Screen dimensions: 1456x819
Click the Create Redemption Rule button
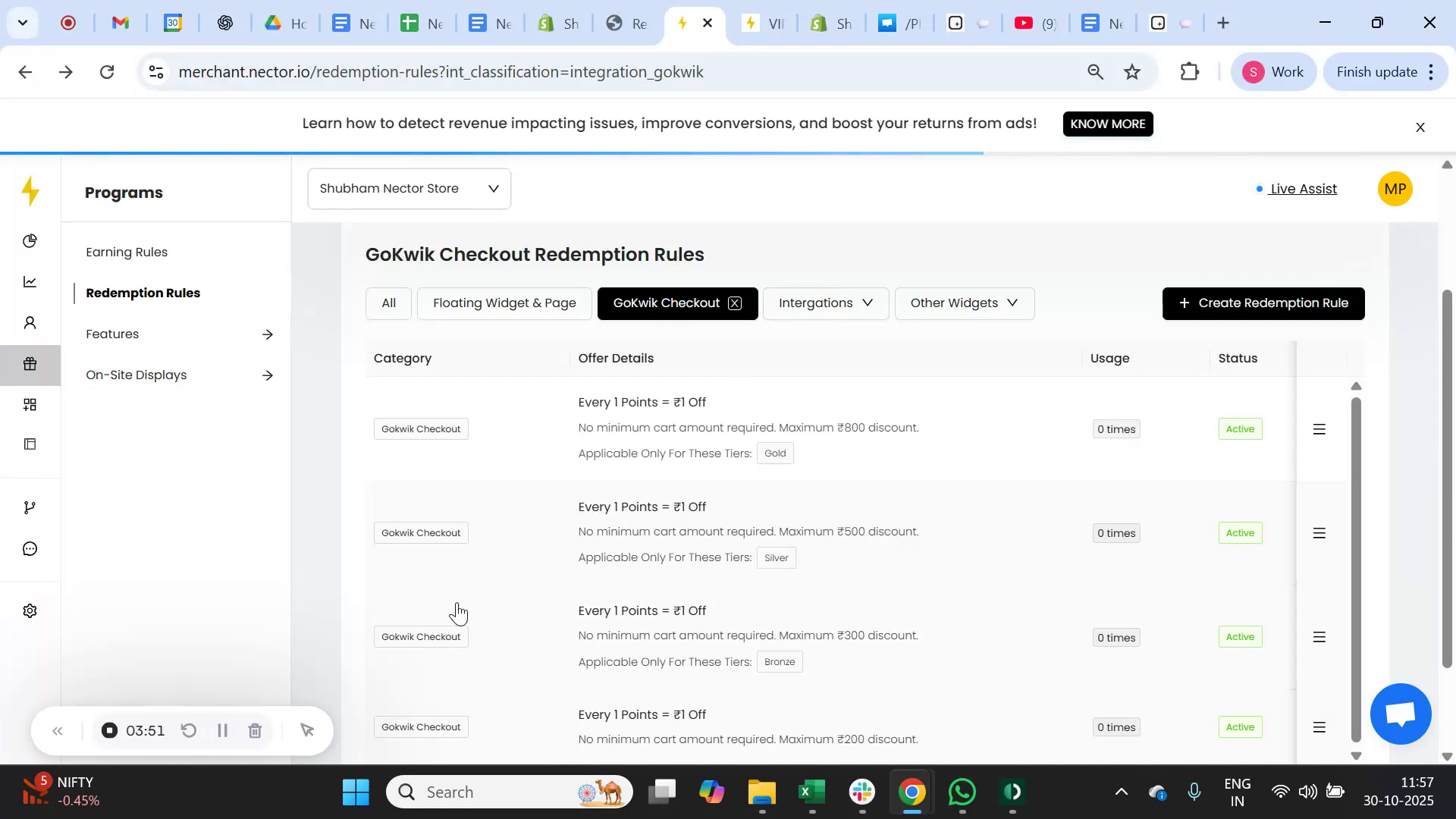click(x=1263, y=303)
